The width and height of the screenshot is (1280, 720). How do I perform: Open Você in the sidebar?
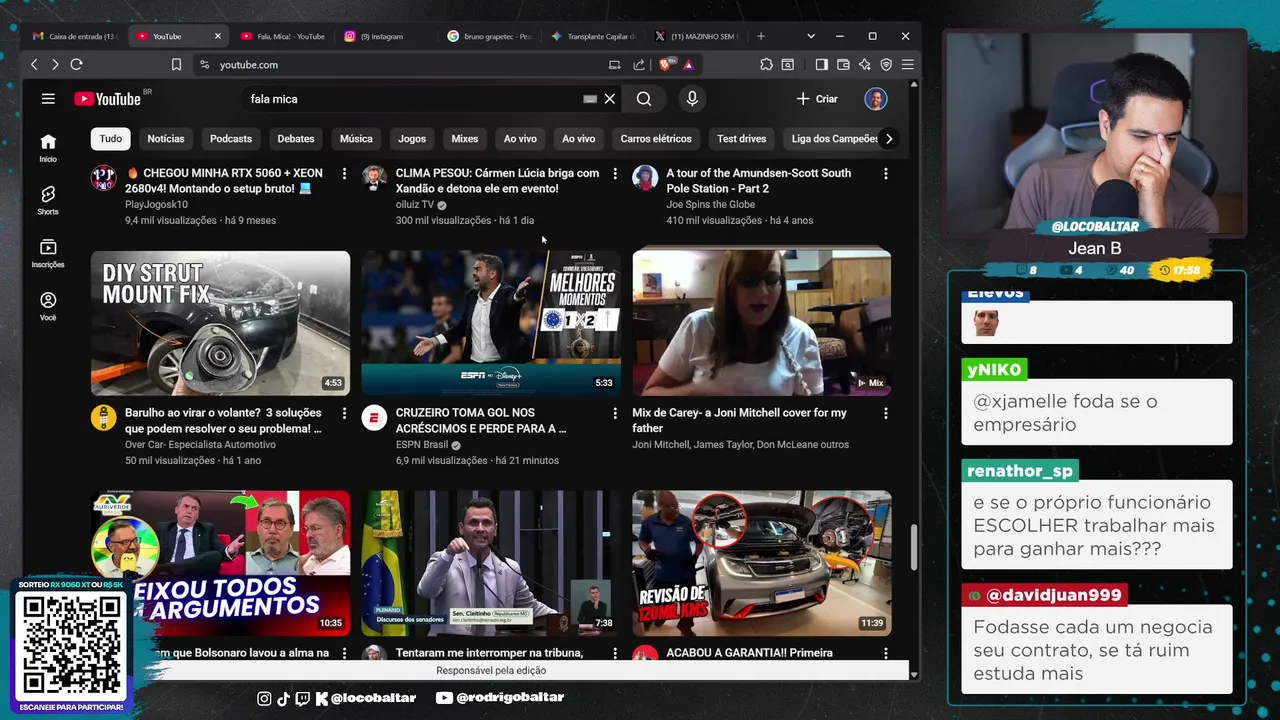coord(48,307)
